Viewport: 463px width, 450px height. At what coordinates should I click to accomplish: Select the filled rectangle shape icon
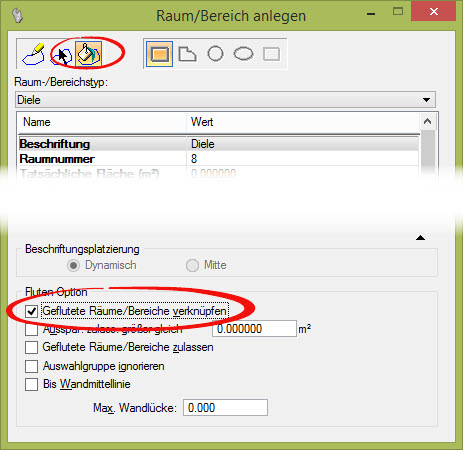point(159,54)
